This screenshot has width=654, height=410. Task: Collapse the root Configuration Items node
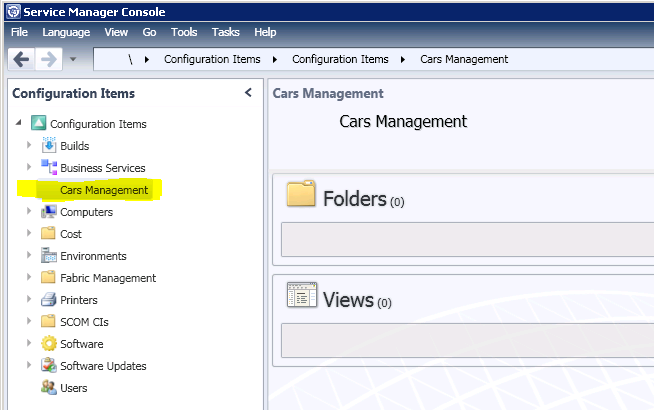pyautogui.click(x=19, y=124)
